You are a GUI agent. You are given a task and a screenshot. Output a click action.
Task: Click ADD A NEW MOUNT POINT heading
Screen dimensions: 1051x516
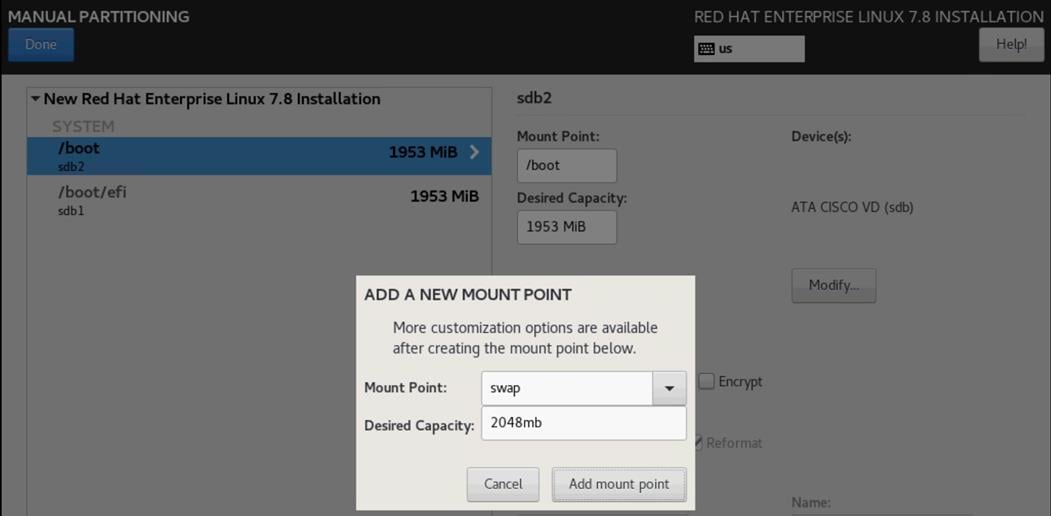click(468, 294)
